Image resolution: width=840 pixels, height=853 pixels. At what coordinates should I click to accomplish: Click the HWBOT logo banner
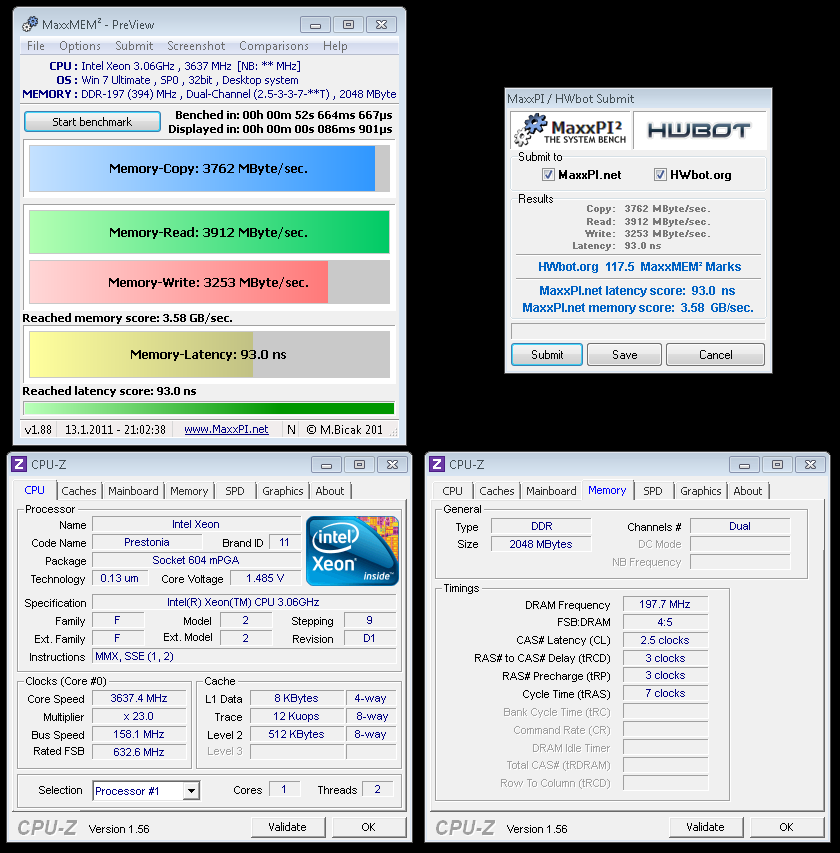point(700,130)
